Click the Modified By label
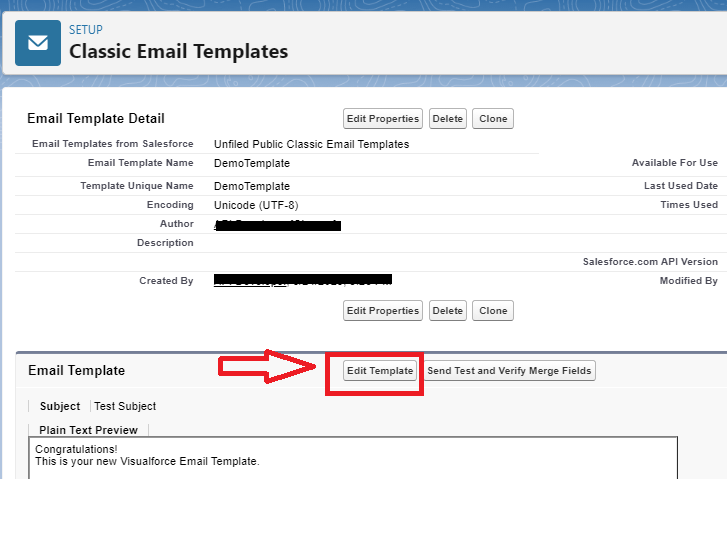The width and height of the screenshot is (728, 537). coord(689,281)
